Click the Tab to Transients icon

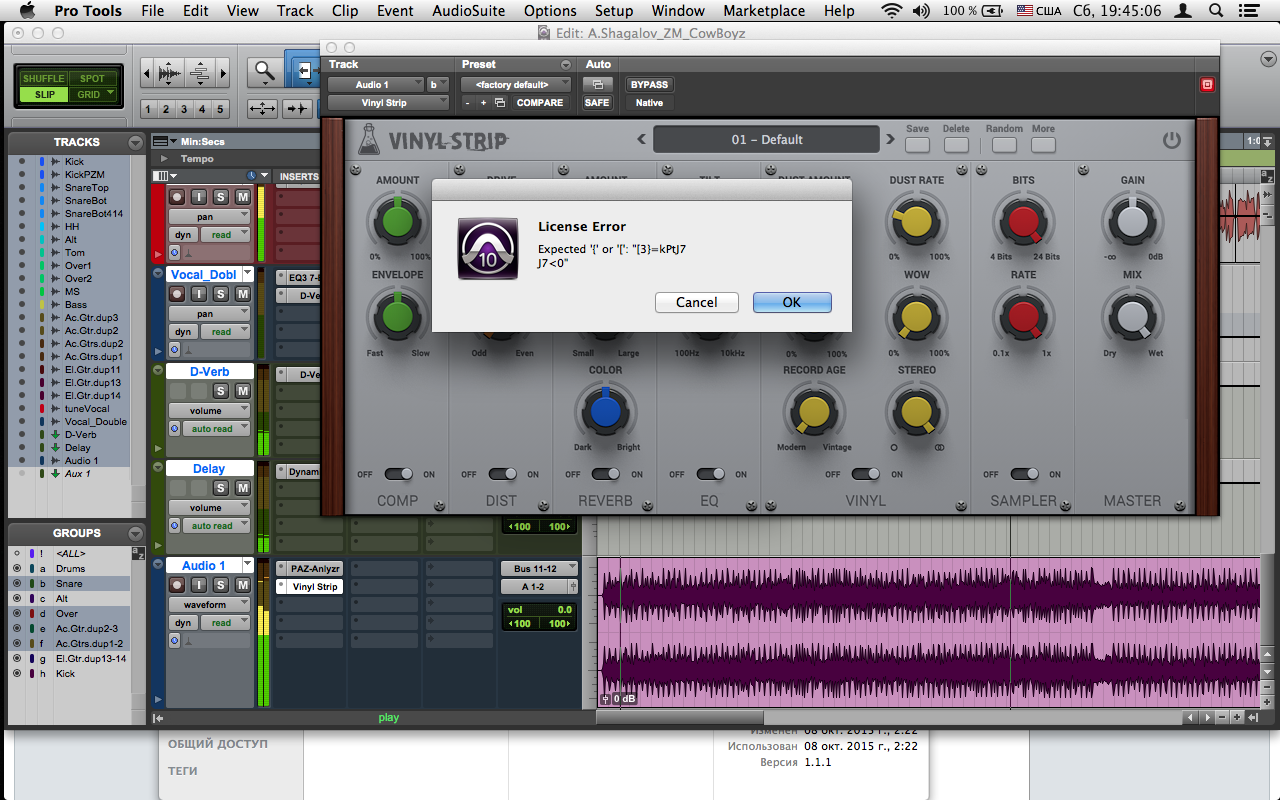(x=298, y=108)
